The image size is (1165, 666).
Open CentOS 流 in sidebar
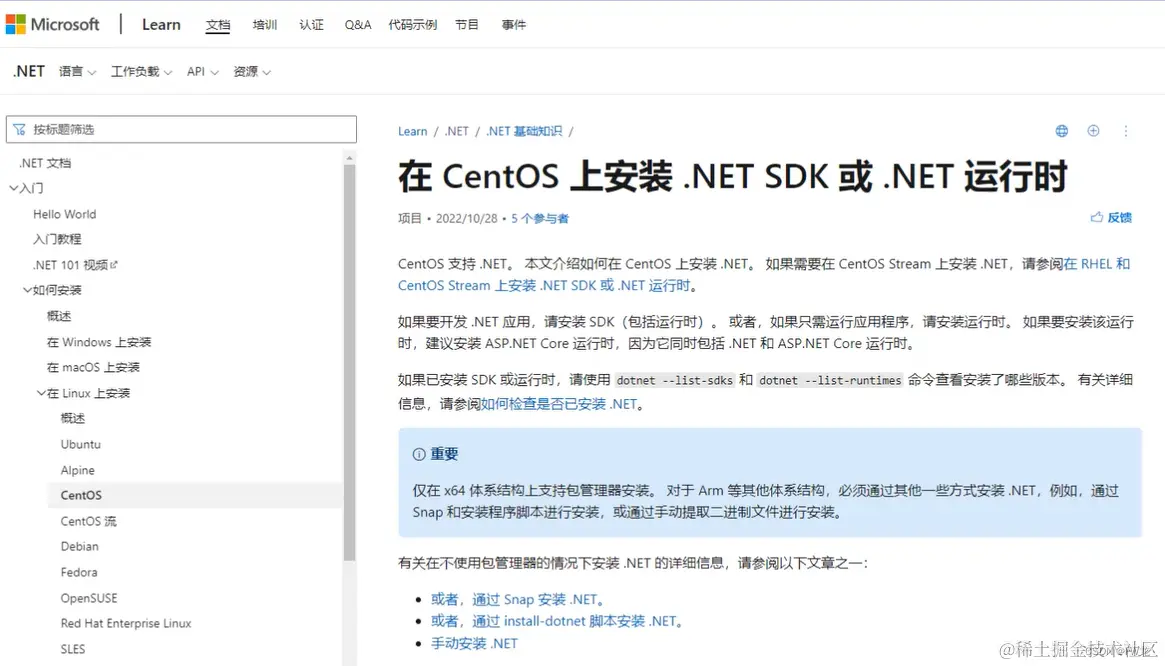(x=88, y=521)
